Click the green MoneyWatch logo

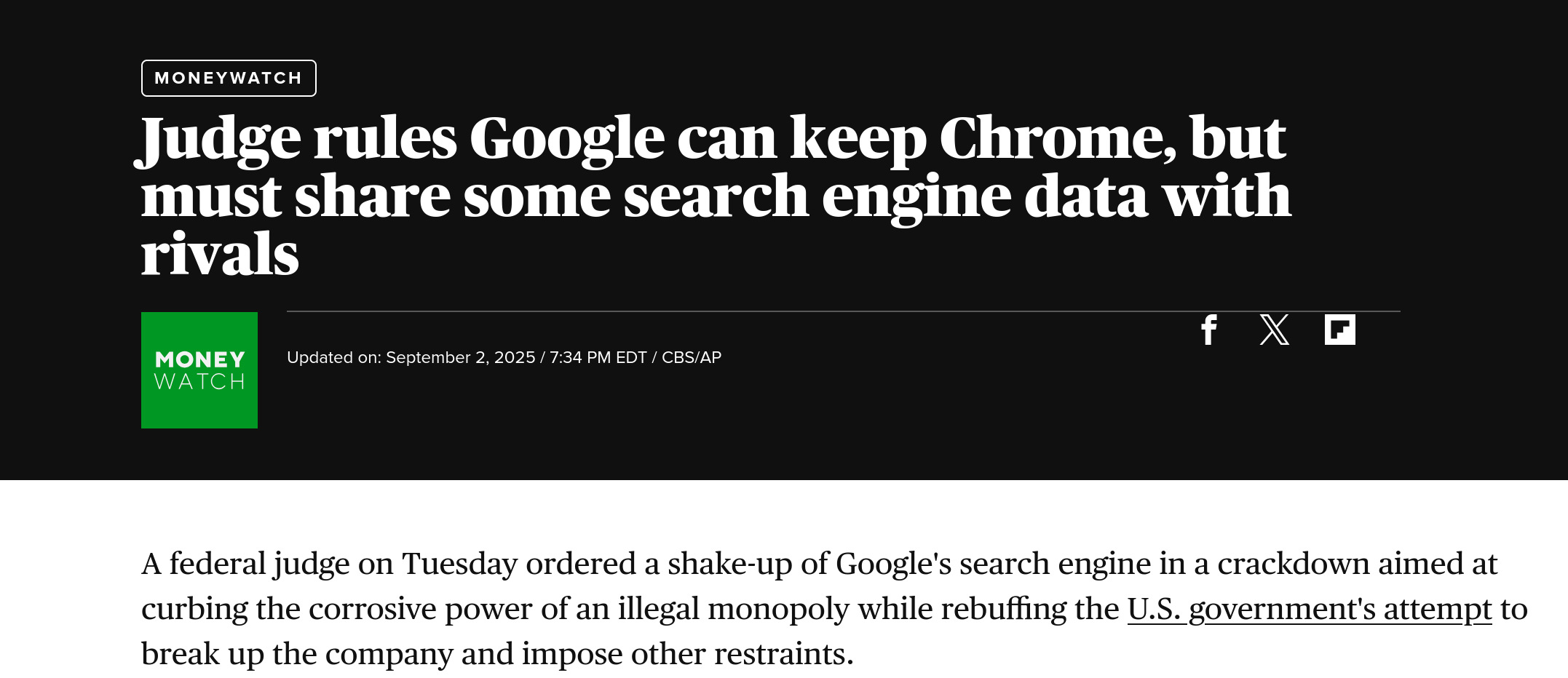click(x=199, y=370)
